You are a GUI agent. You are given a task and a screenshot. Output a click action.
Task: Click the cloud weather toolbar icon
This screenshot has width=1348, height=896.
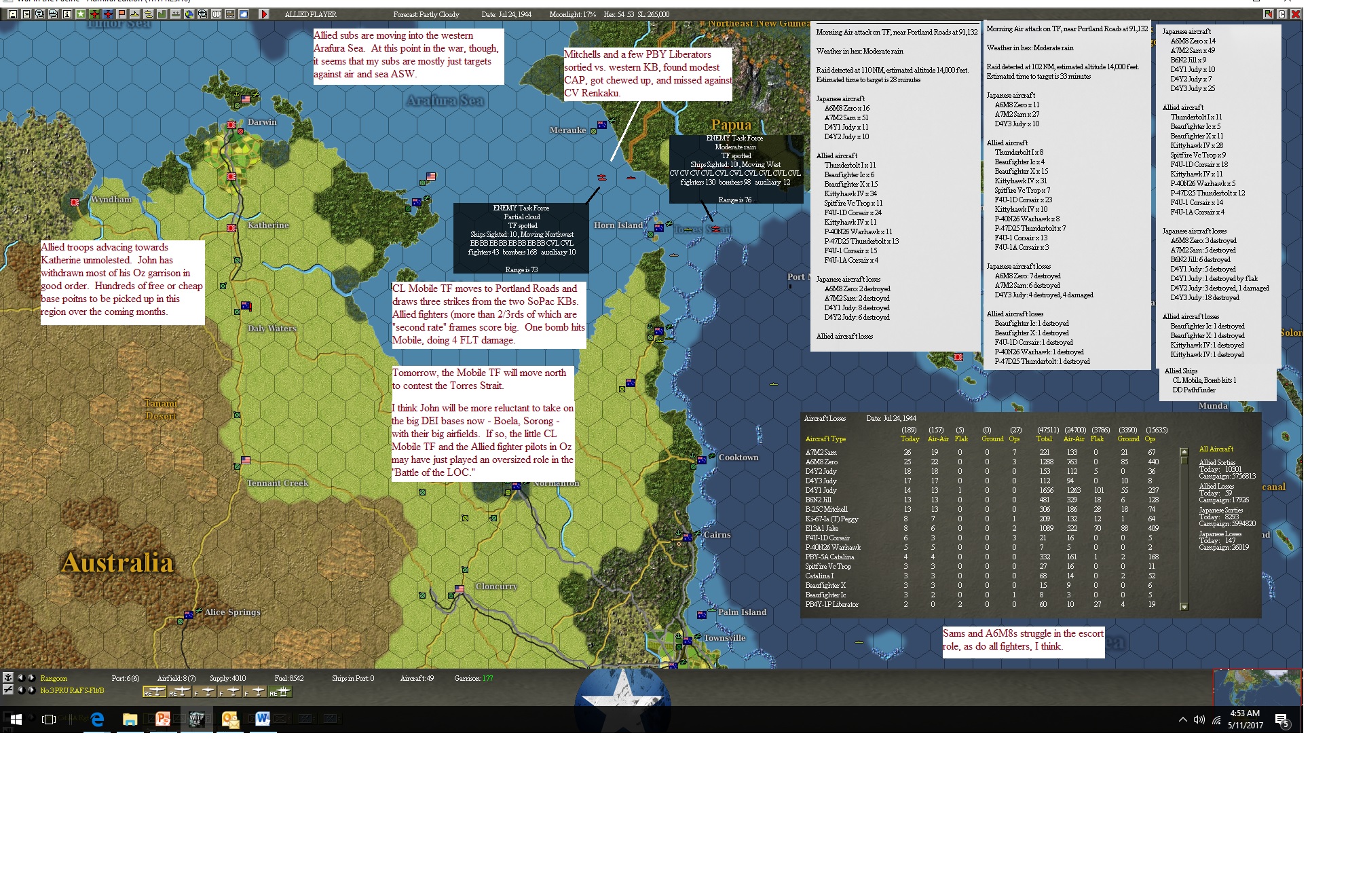click(244, 14)
